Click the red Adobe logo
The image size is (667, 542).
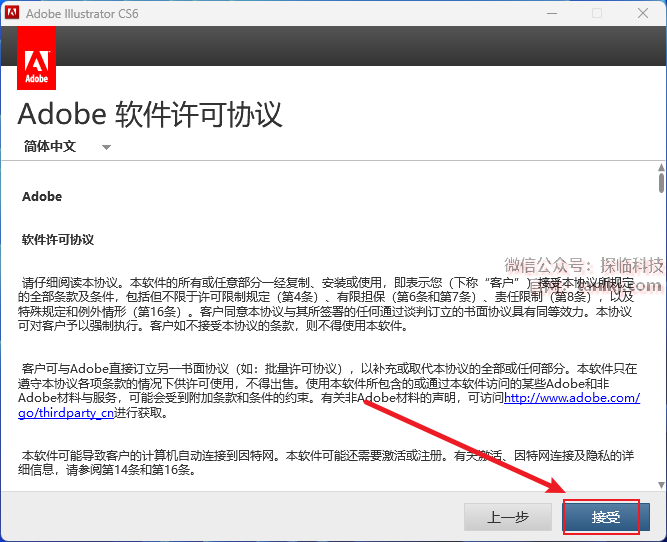(x=37, y=58)
